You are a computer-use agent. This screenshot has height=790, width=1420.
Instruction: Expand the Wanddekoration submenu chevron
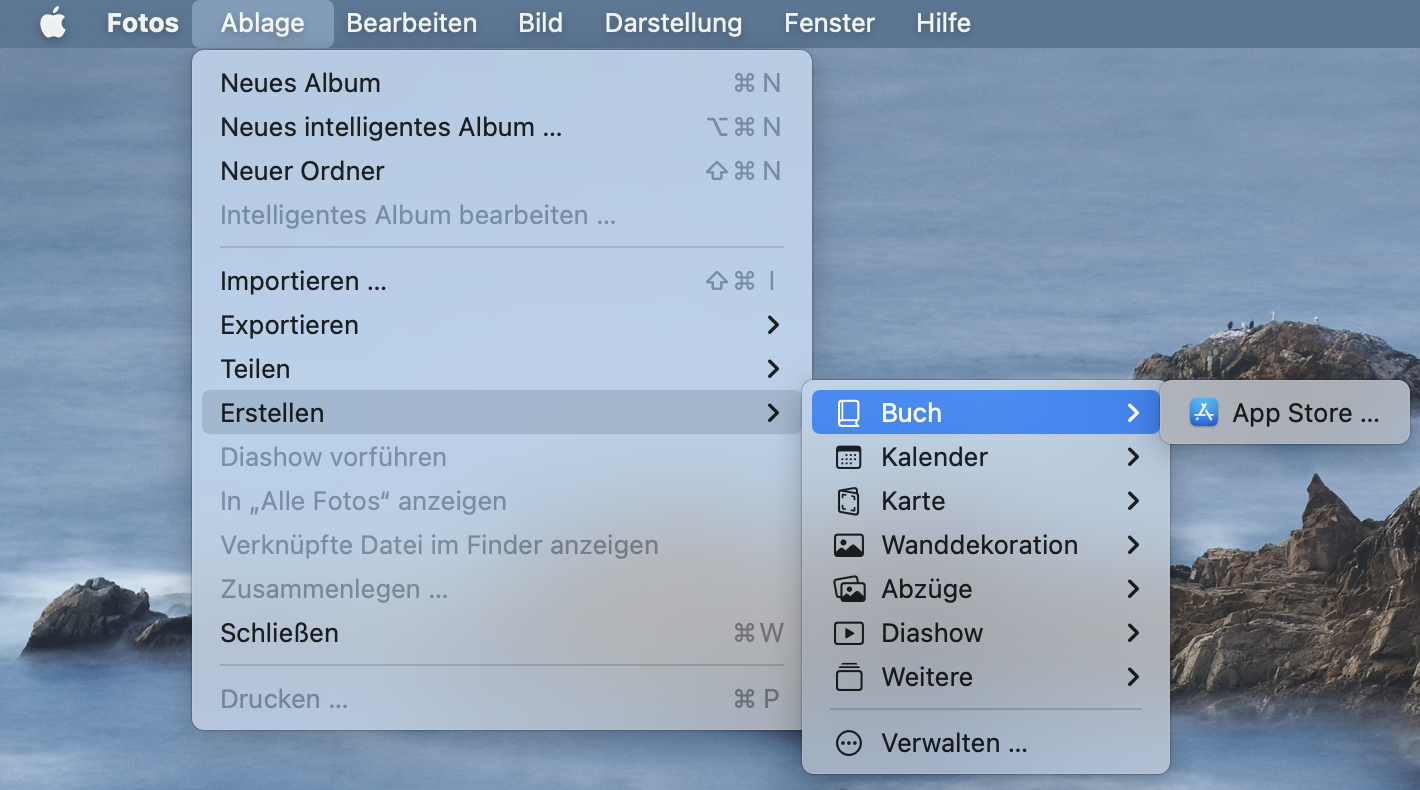tap(1132, 545)
